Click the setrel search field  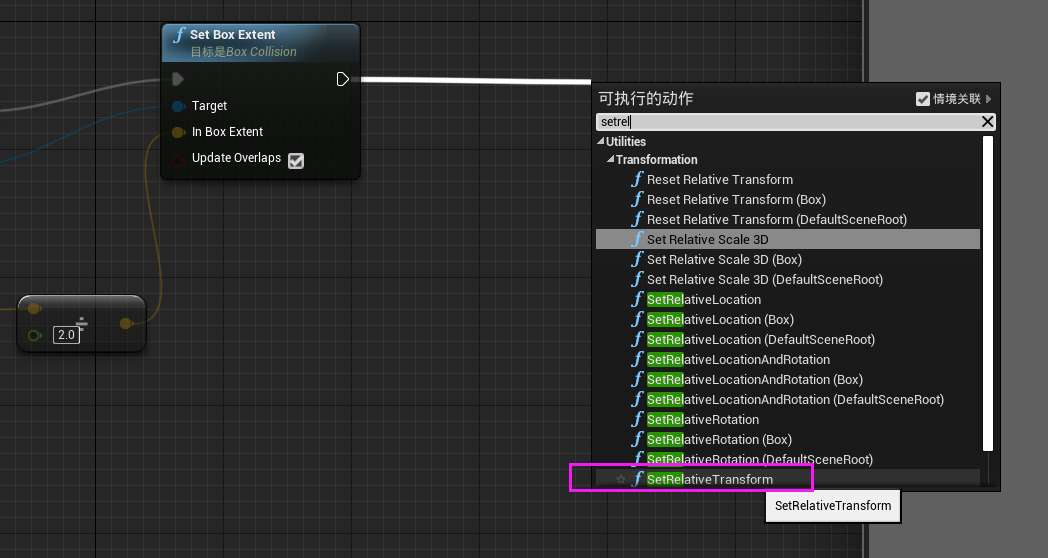[788, 122]
